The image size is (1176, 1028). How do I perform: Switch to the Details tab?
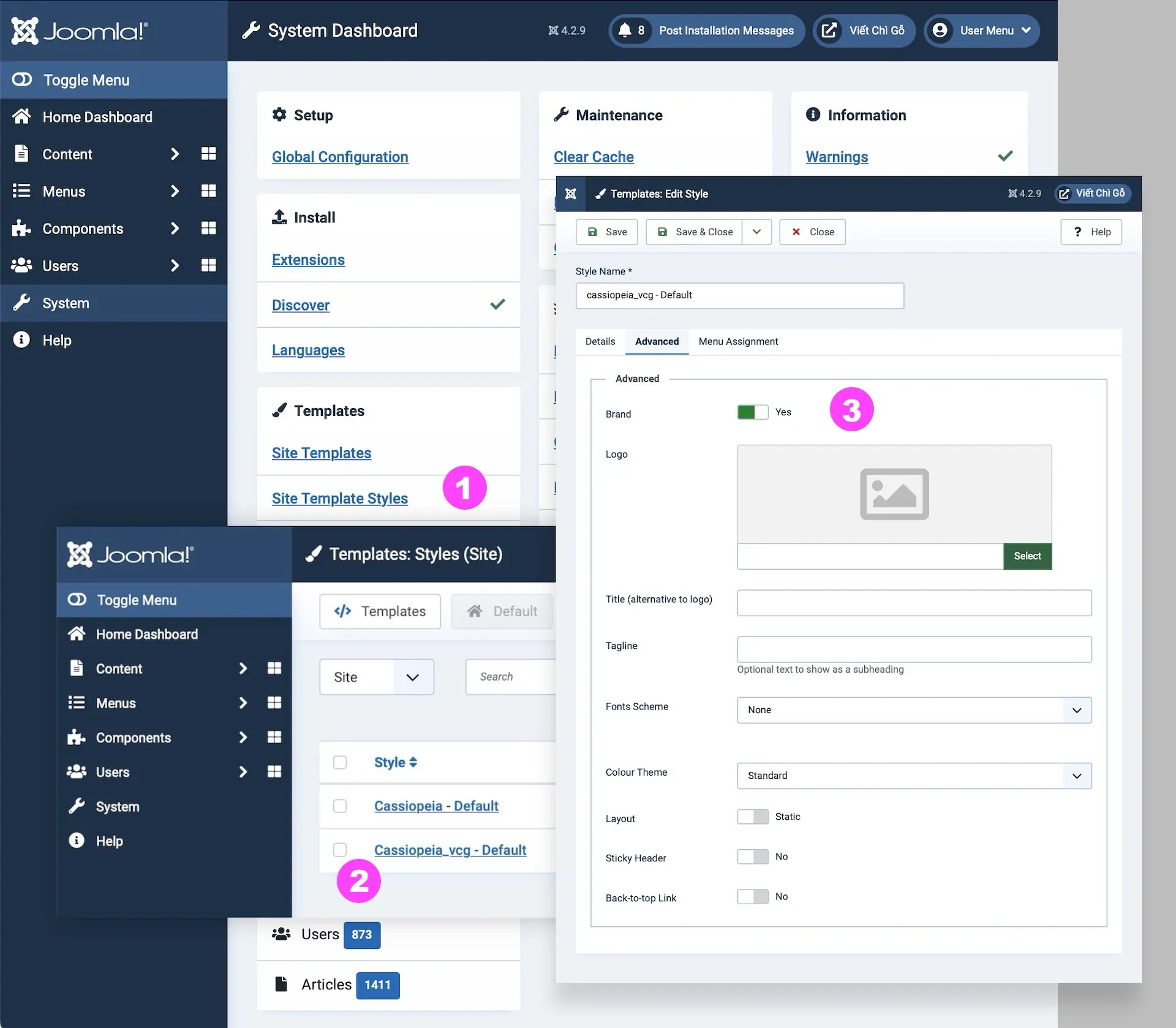pyautogui.click(x=600, y=342)
